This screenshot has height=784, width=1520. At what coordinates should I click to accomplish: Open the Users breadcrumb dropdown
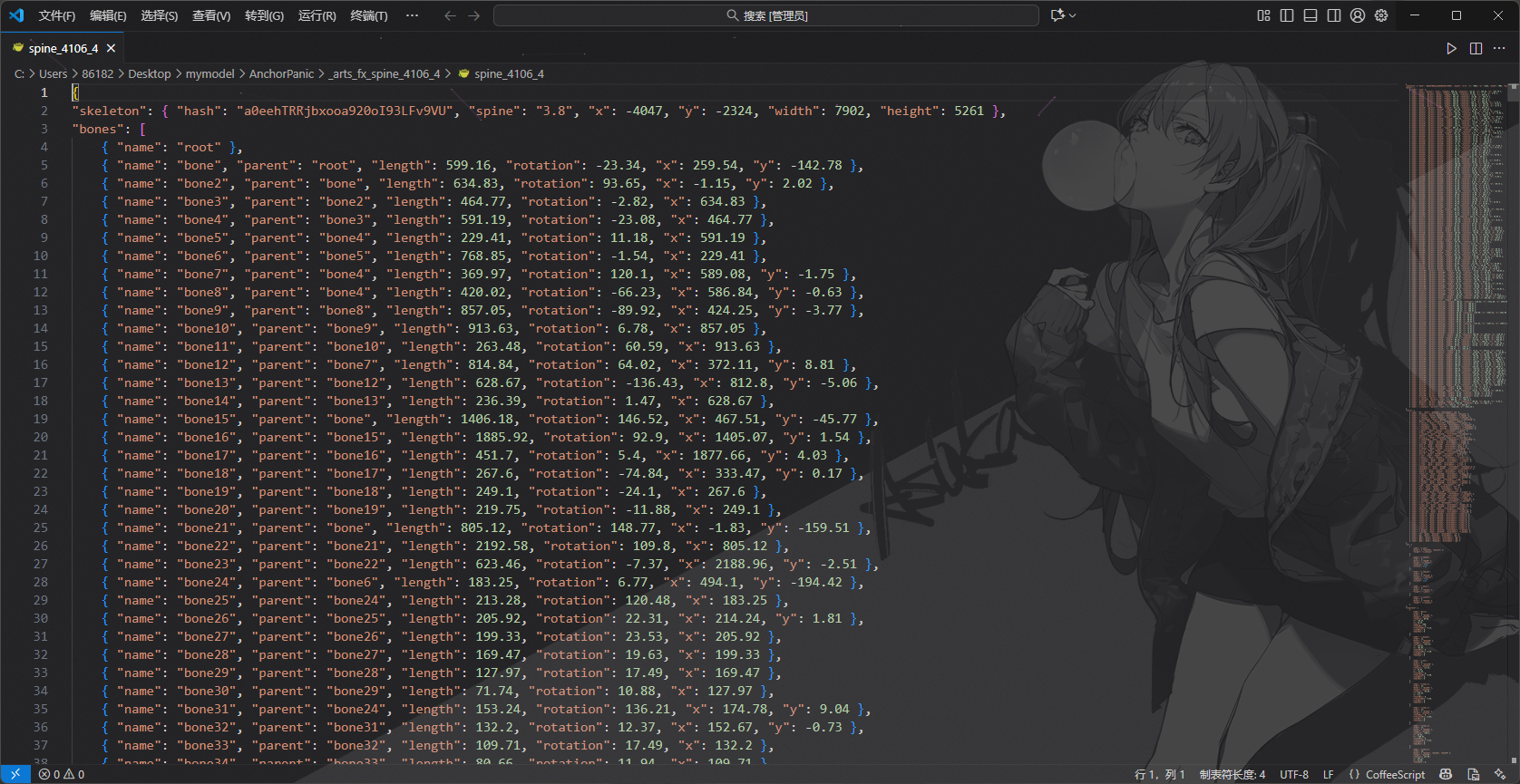(53, 74)
